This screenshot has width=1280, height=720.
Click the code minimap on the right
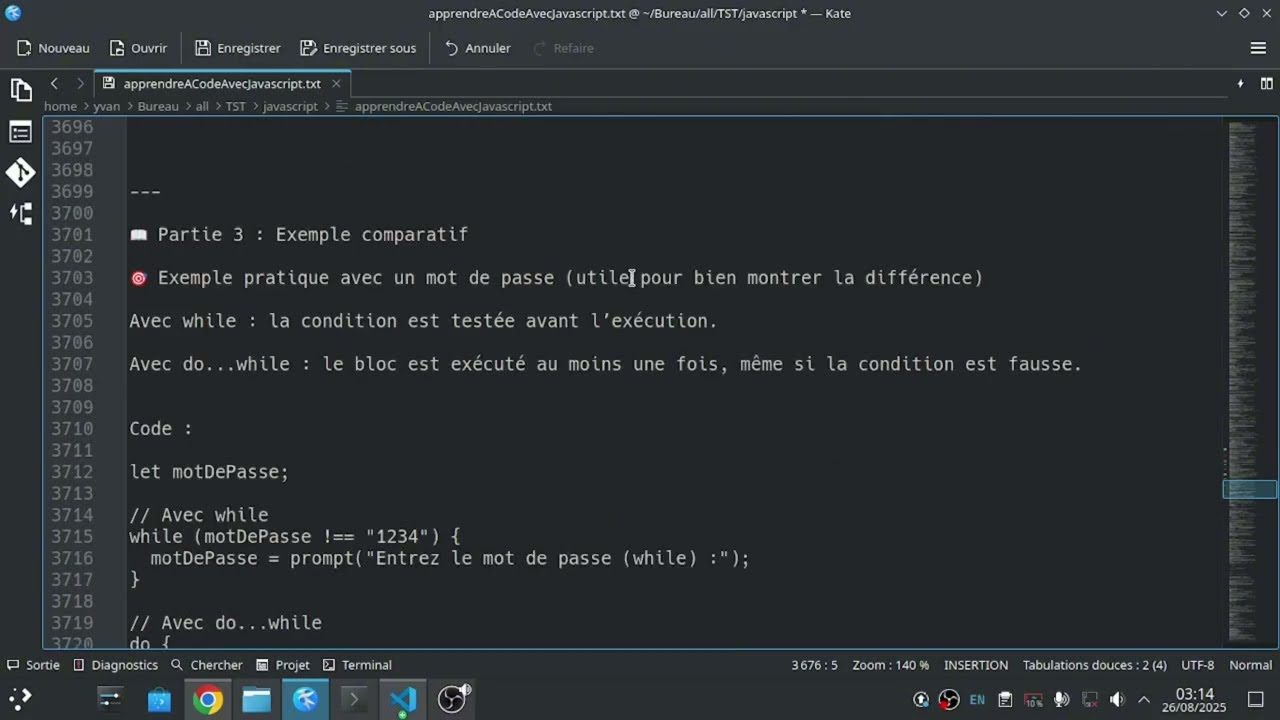coord(1250,380)
